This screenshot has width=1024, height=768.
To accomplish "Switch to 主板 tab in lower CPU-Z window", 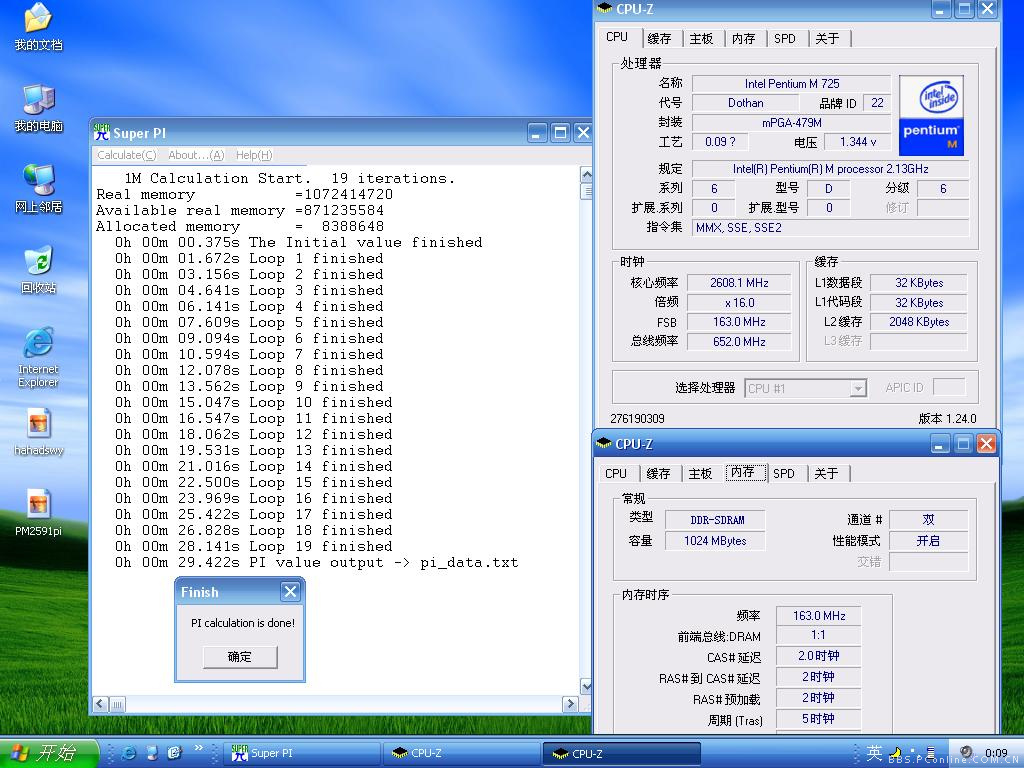I will coord(700,473).
